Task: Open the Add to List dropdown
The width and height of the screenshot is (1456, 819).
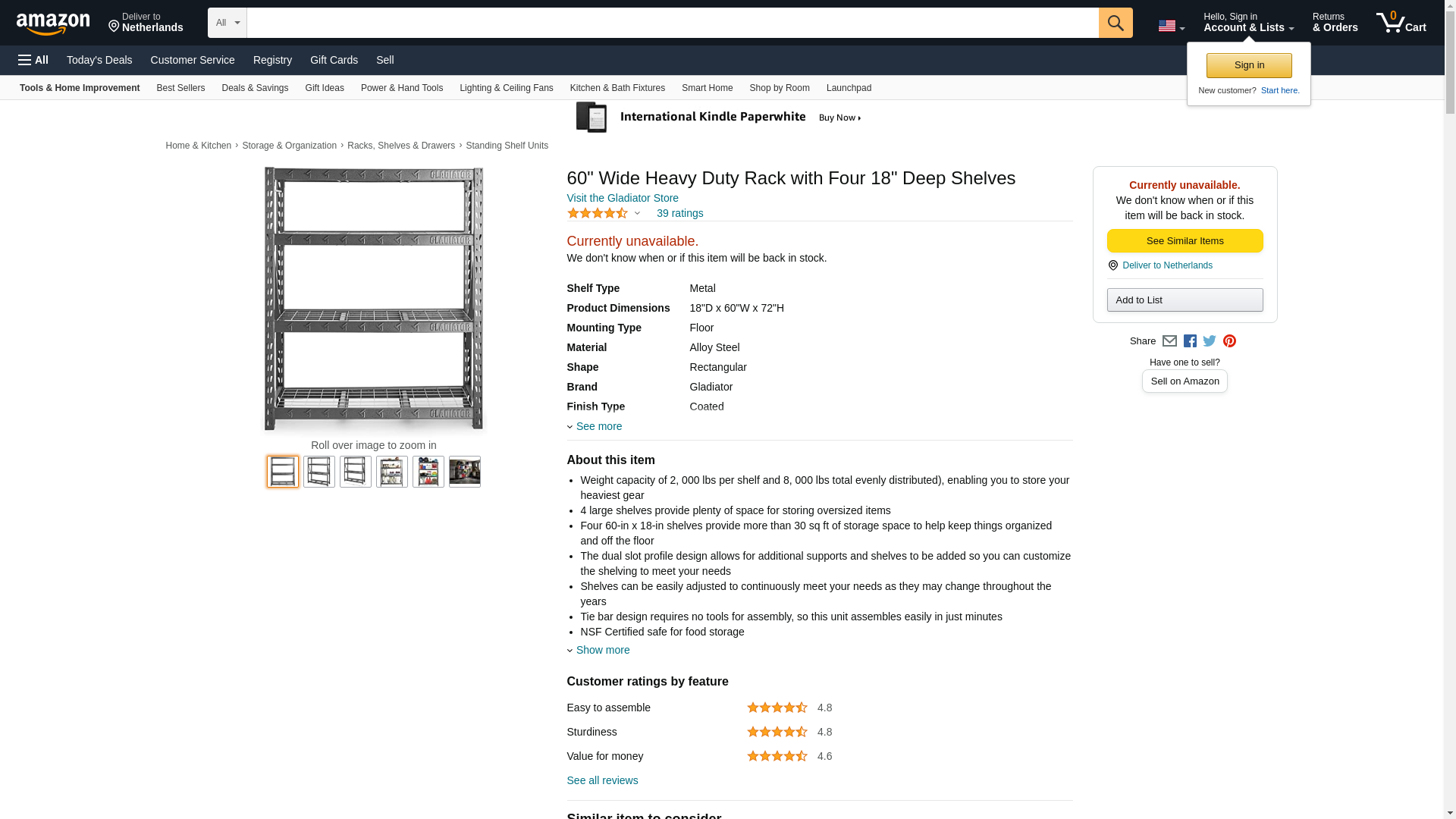Action: coord(1185,300)
